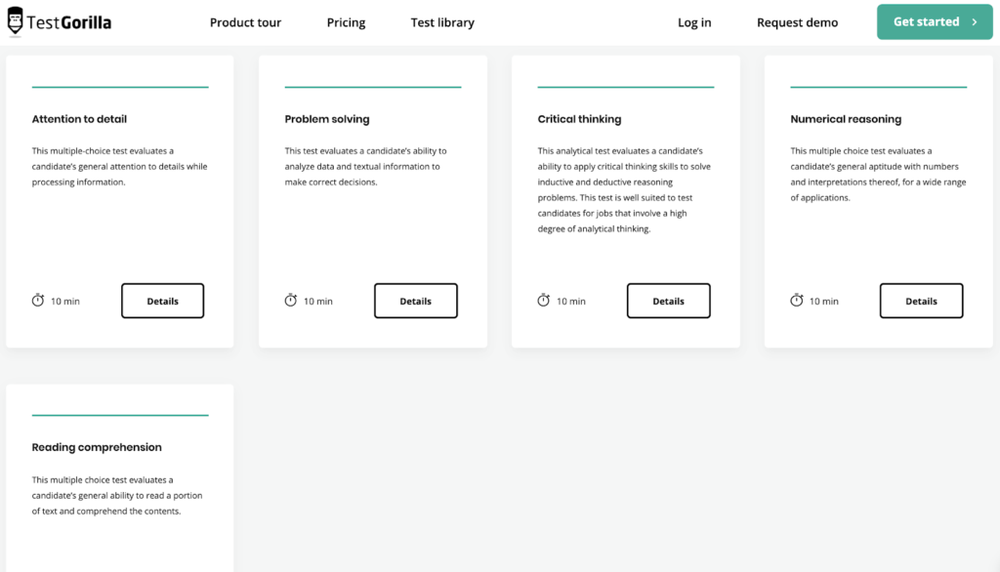Viewport: 1000px width, 572px height.
Task: Open the Test library menu item
Action: [x=442, y=22]
